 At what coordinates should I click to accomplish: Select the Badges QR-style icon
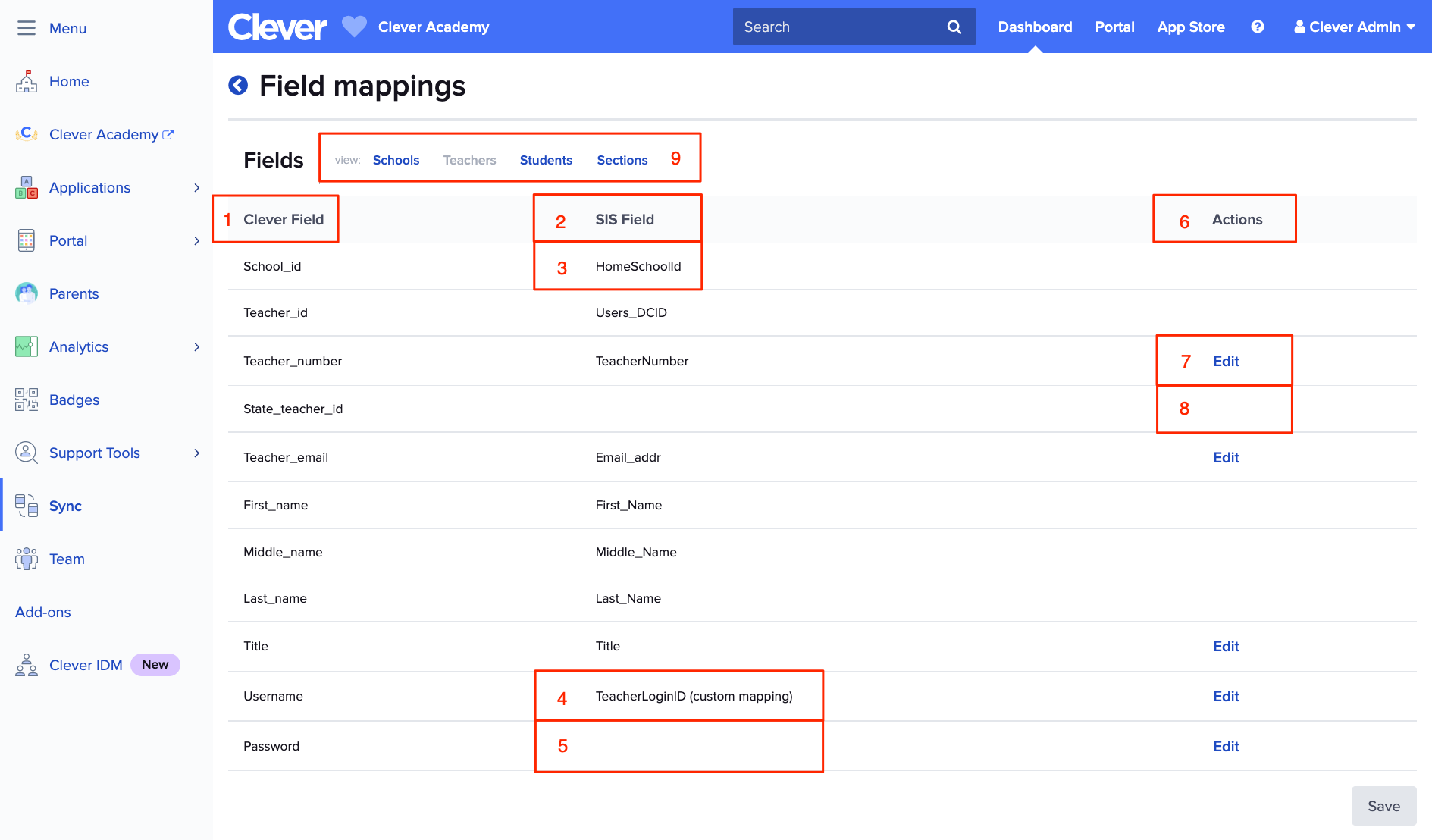pyautogui.click(x=27, y=400)
